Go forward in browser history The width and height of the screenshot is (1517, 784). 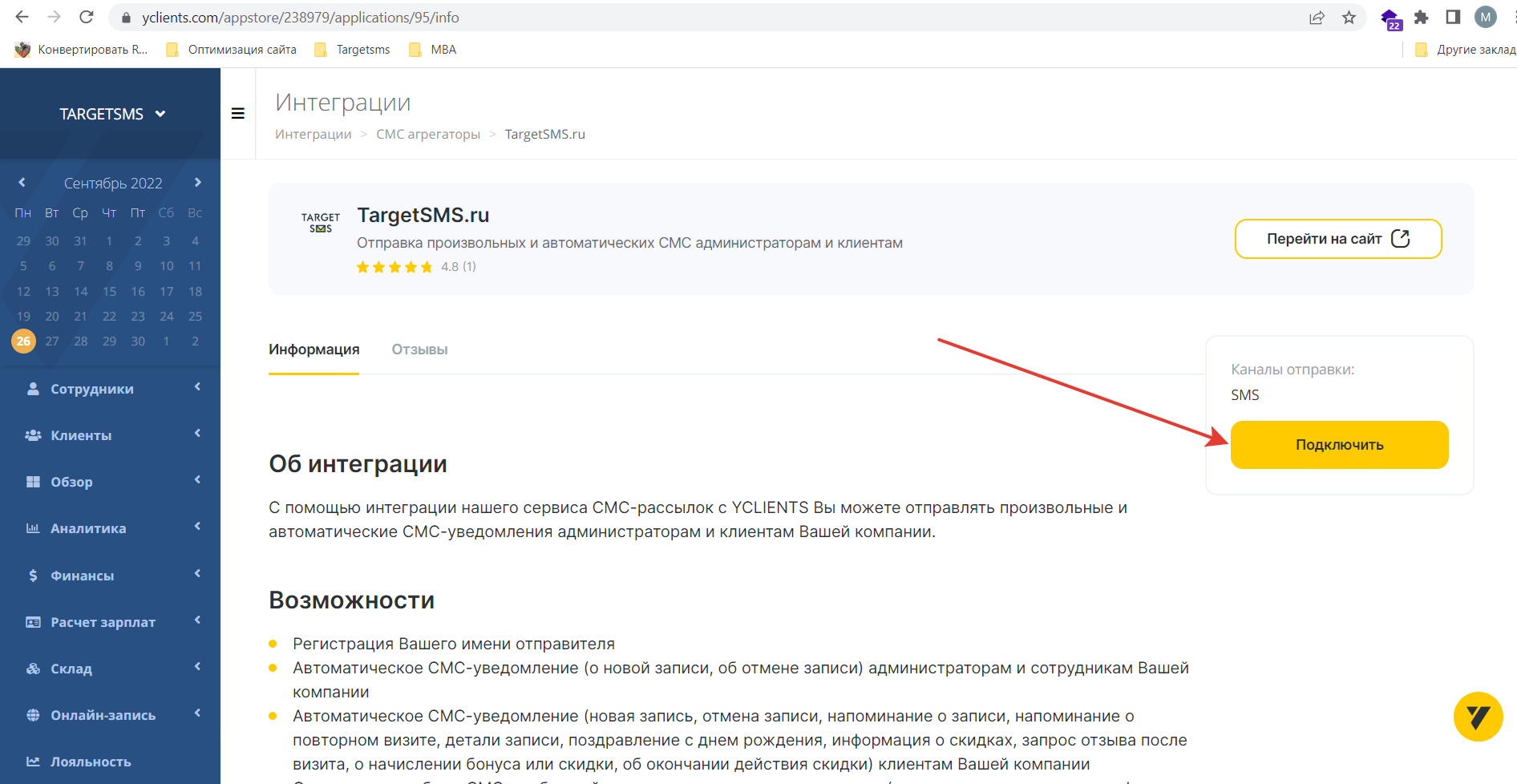point(54,17)
